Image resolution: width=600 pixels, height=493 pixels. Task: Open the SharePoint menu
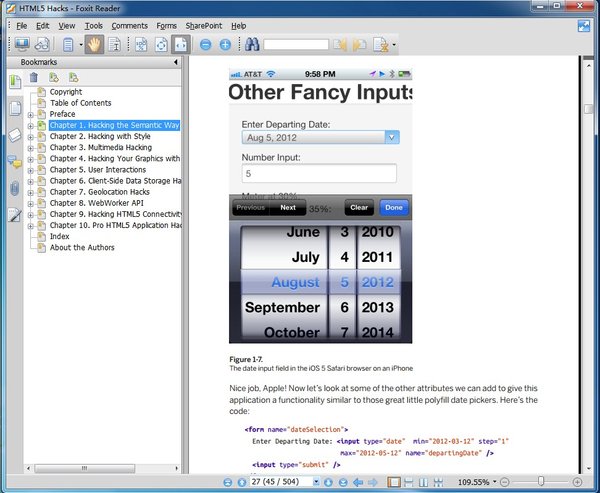click(x=204, y=26)
